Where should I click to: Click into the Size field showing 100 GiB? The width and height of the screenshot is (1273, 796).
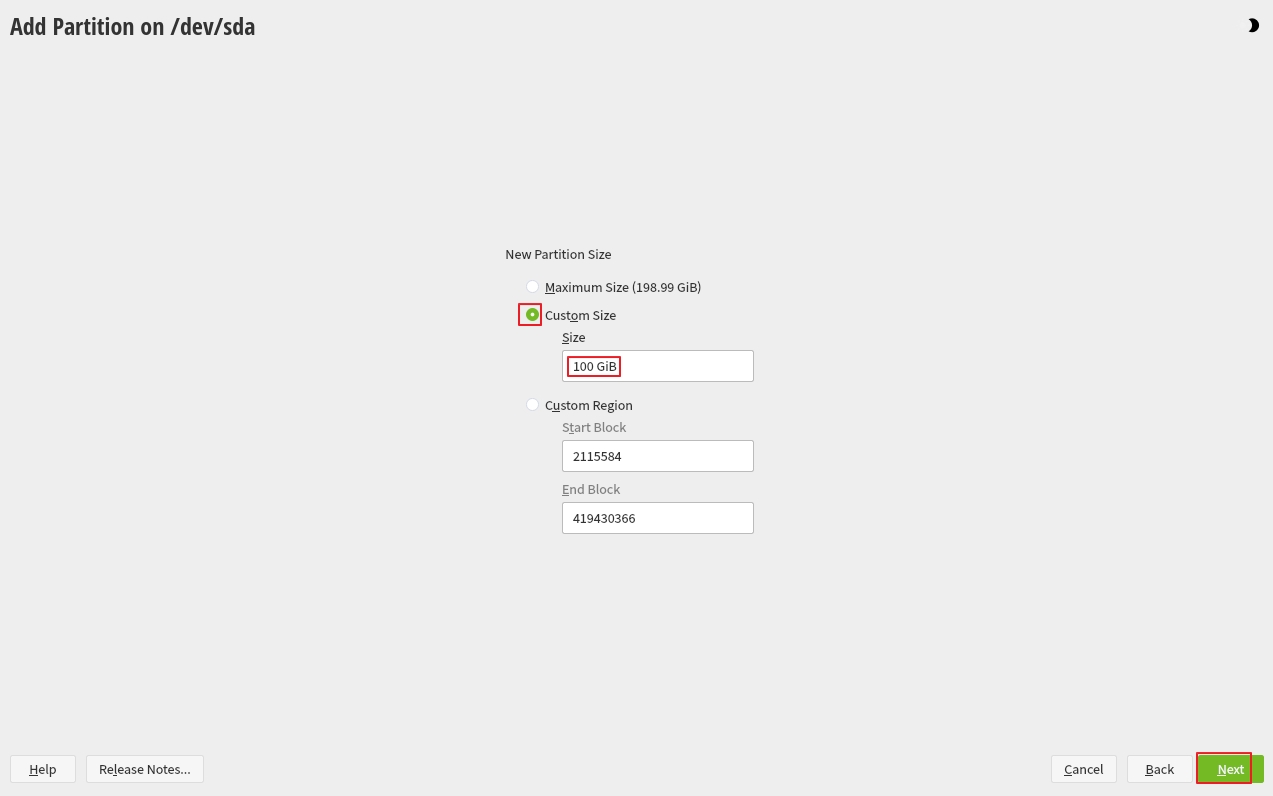click(x=658, y=366)
